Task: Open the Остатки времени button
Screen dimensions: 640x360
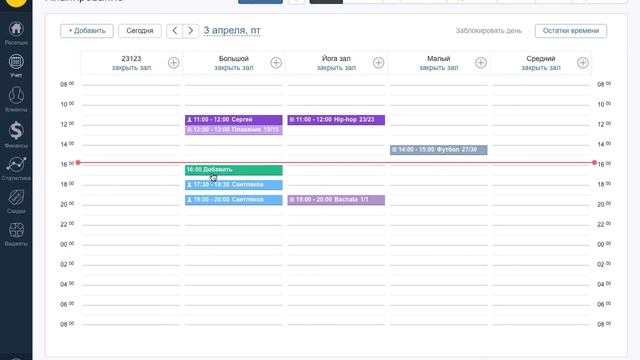Action: [x=571, y=31]
